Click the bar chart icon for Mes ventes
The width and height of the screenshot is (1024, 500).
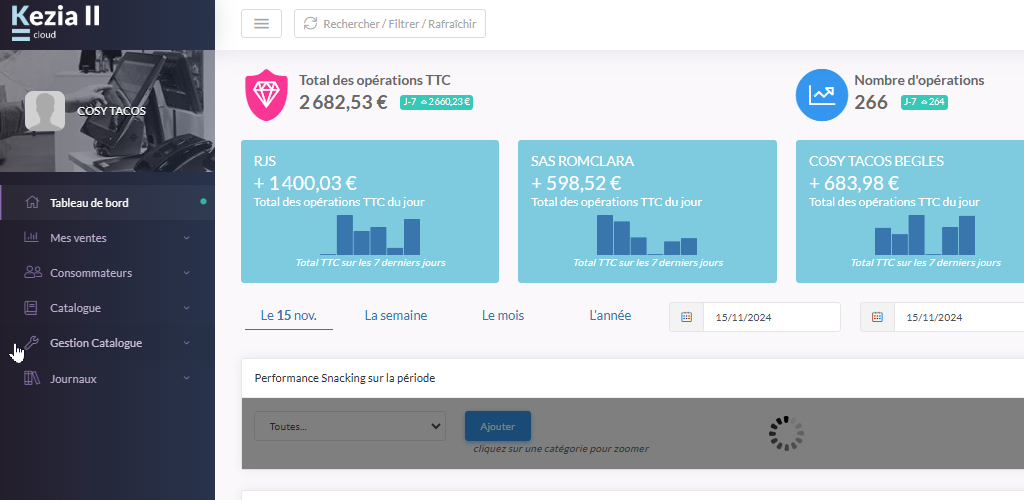click(x=31, y=238)
